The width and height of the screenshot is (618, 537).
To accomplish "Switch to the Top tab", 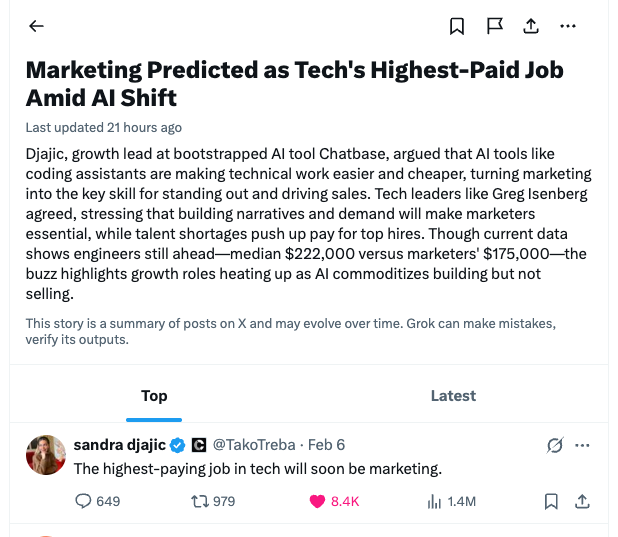I will pyautogui.click(x=154, y=396).
